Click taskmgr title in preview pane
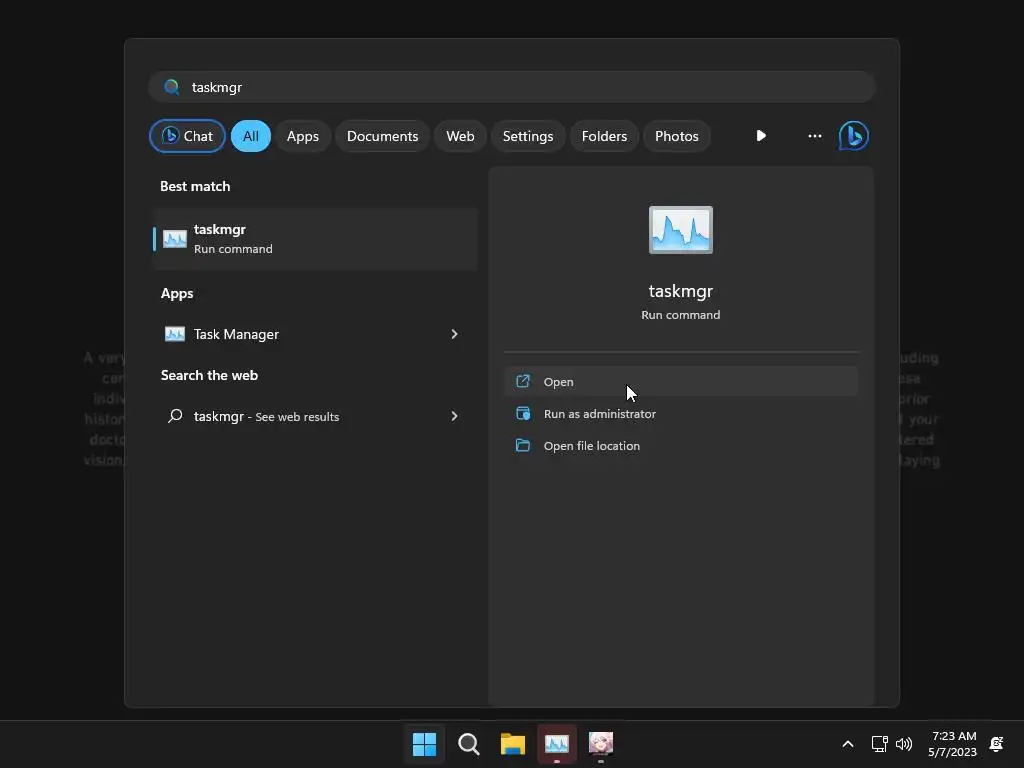This screenshot has height=768, width=1024. tap(680, 291)
